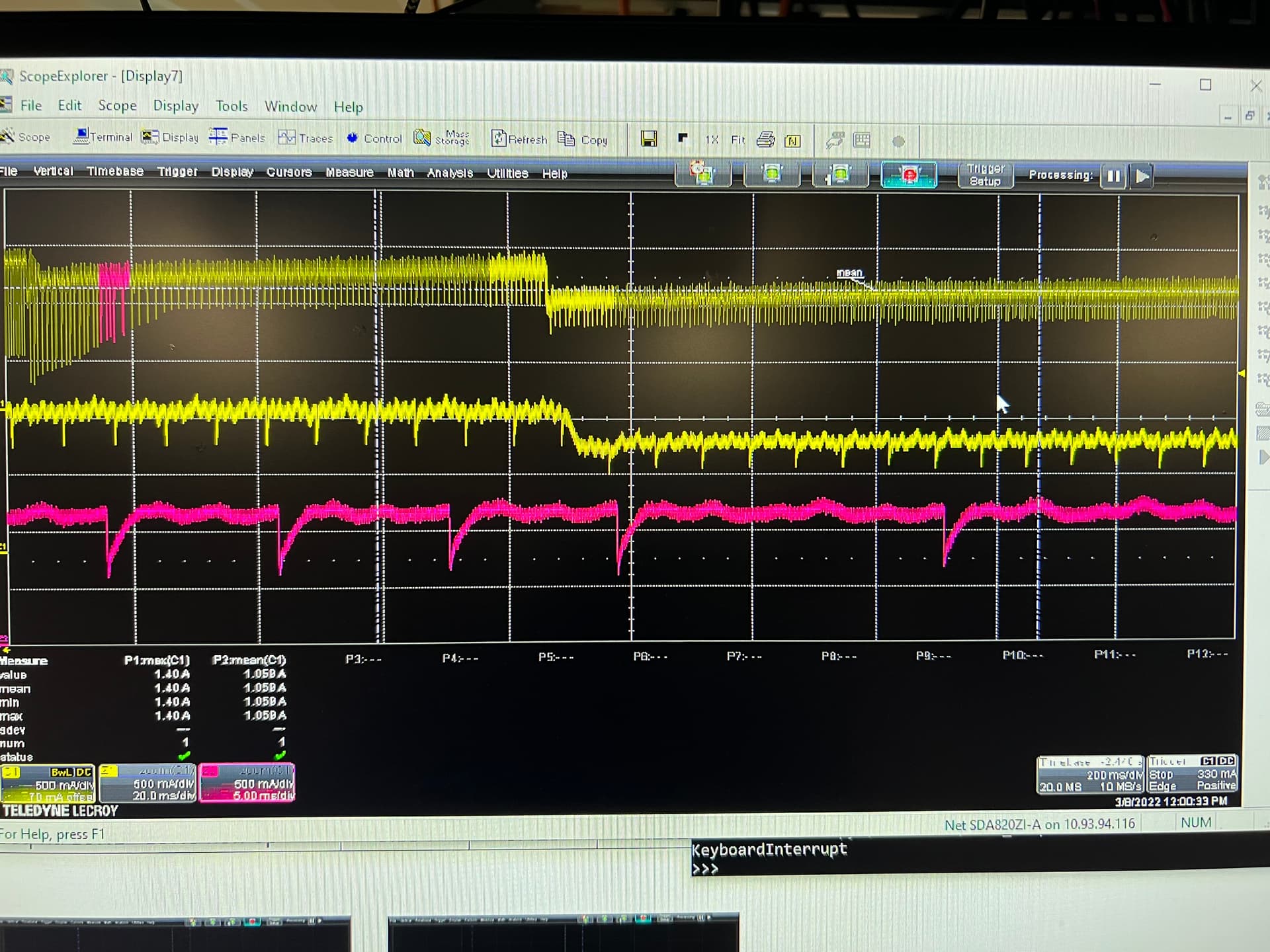Open the Window menu

pos(290,106)
